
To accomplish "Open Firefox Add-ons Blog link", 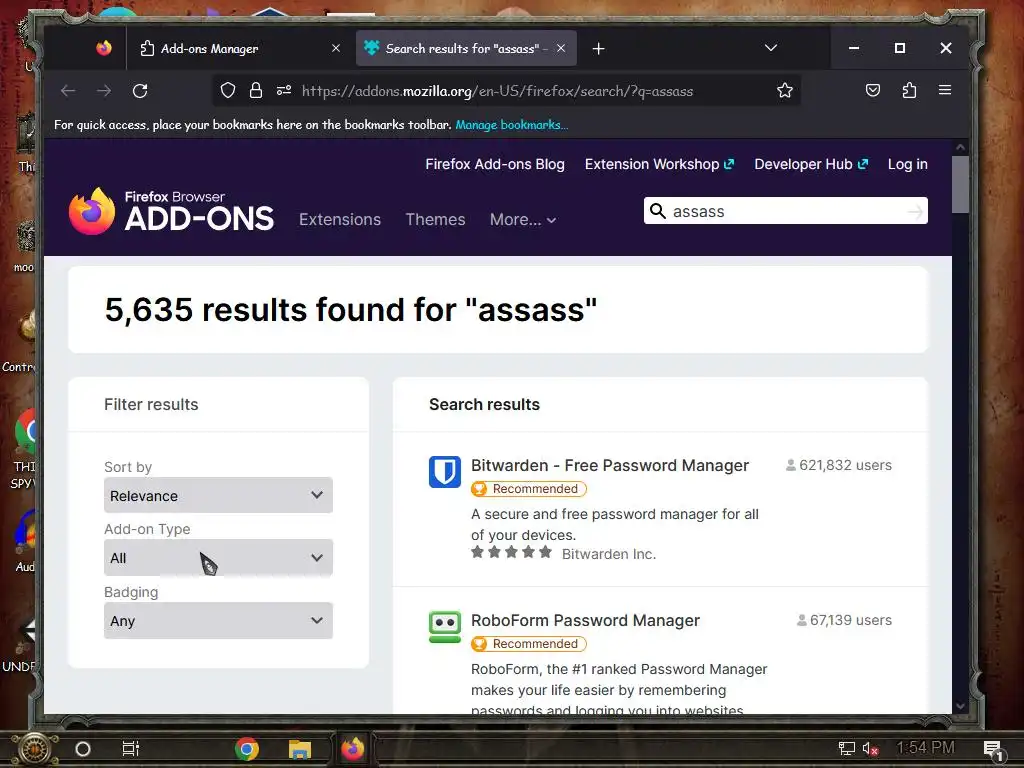I will click(495, 165).
